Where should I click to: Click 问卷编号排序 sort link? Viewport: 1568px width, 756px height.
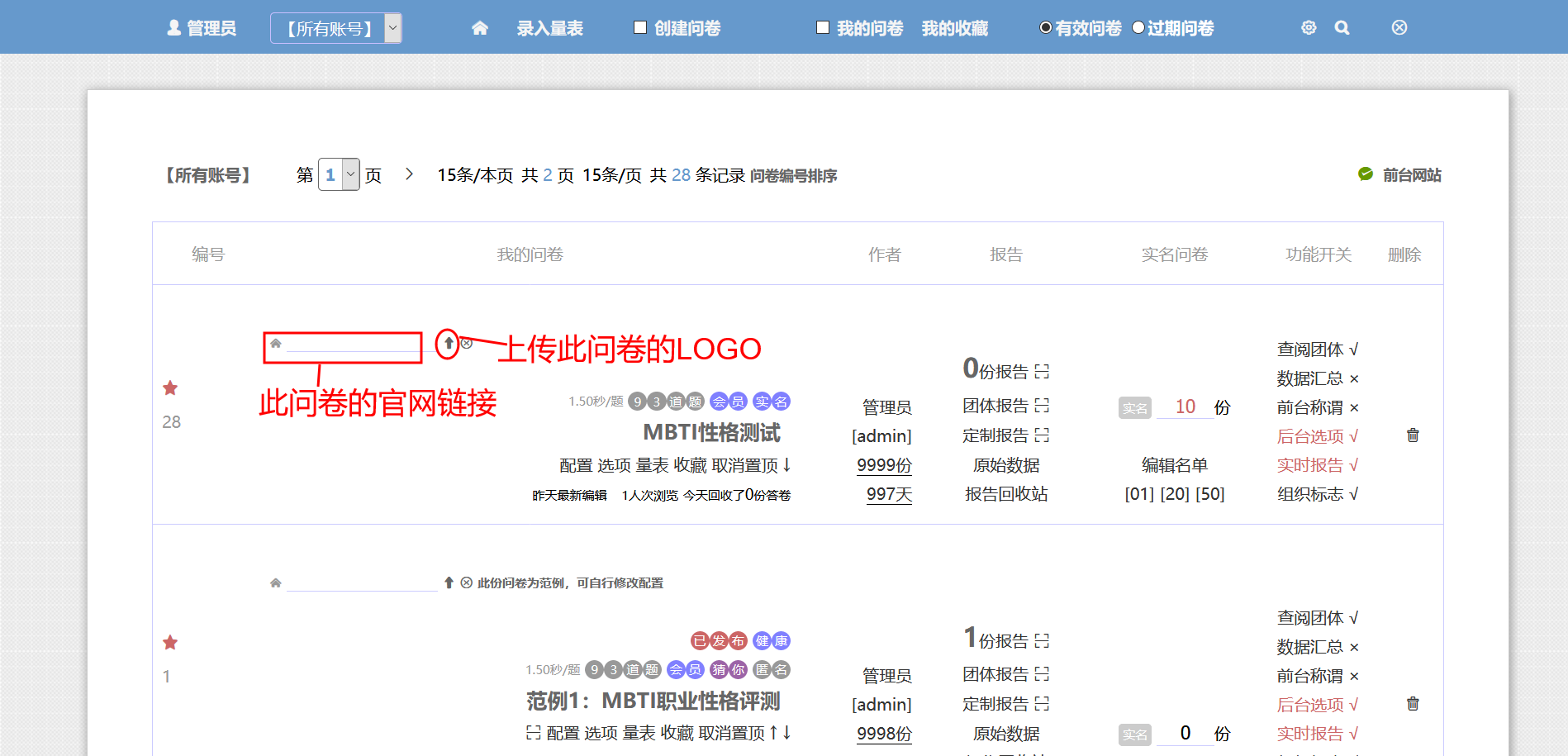point(794,175)
